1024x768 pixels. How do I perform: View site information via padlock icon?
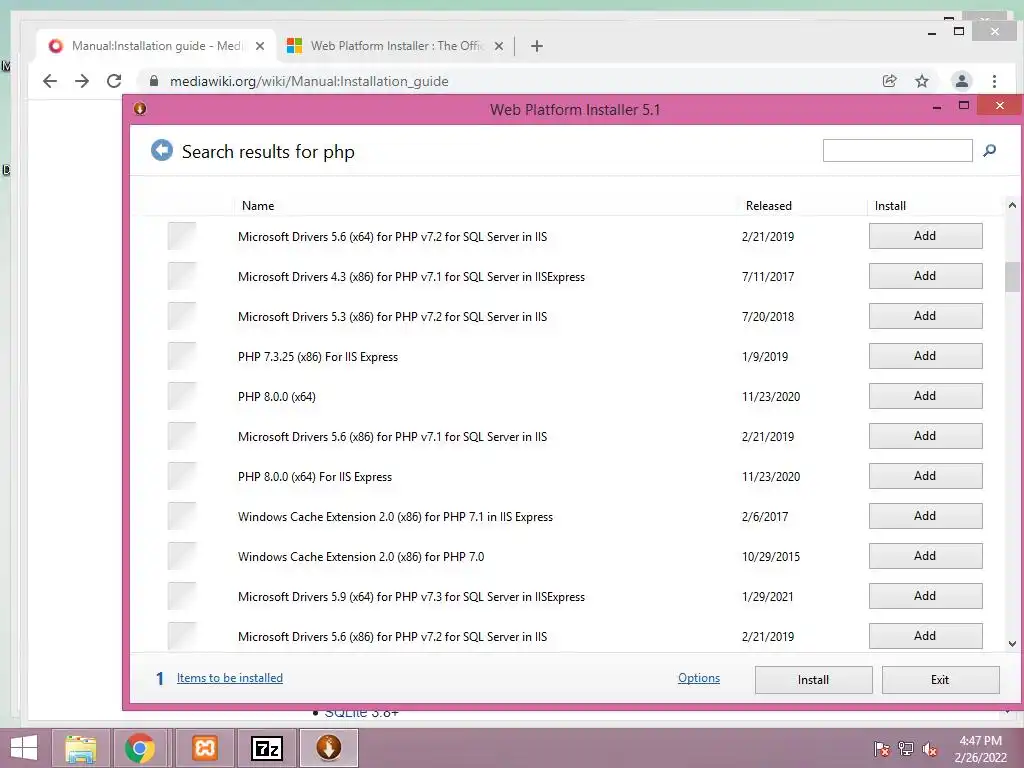(154, 81)
